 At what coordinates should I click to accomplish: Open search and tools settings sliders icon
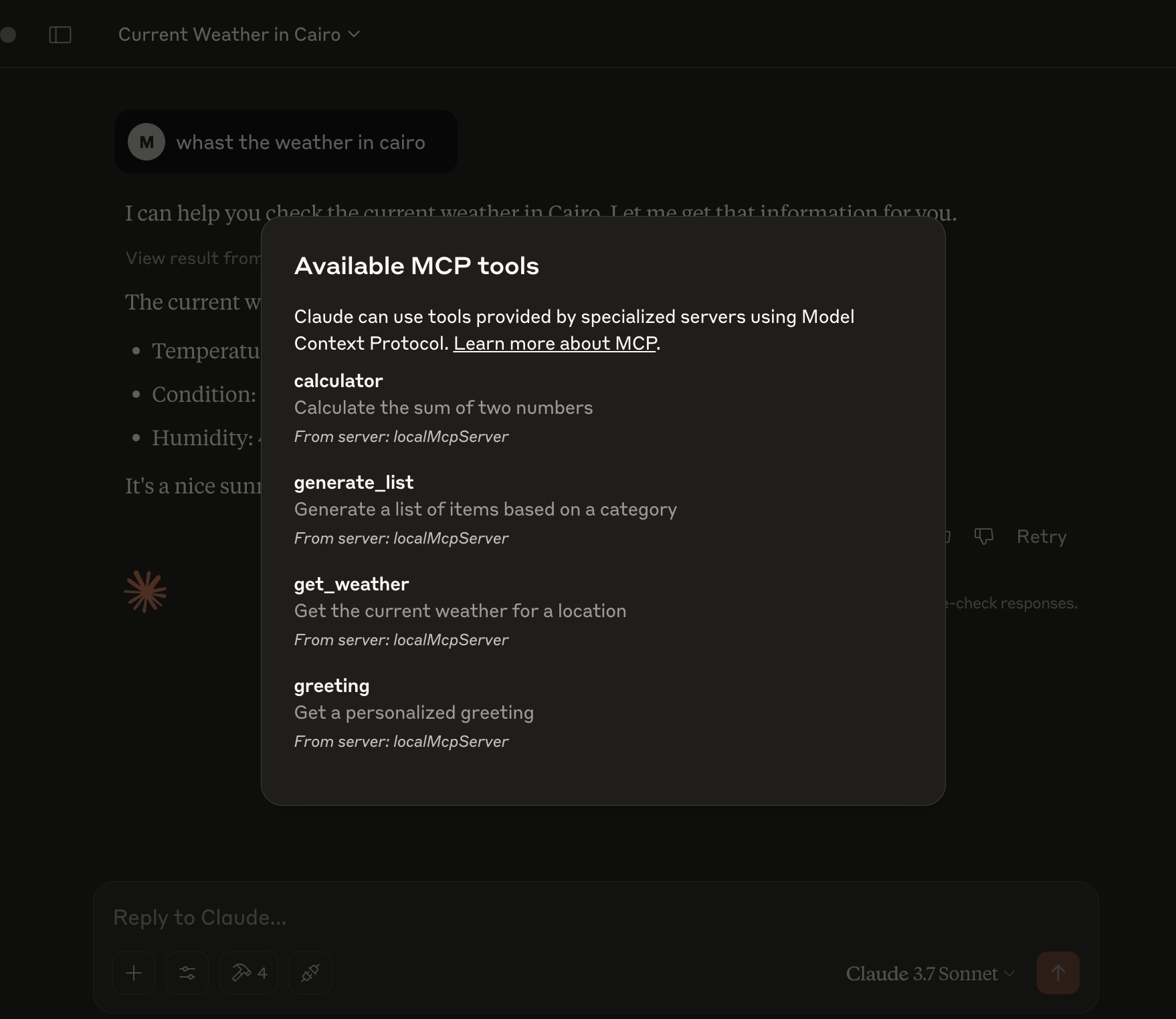pyautogui.click(x=187, y=973)
